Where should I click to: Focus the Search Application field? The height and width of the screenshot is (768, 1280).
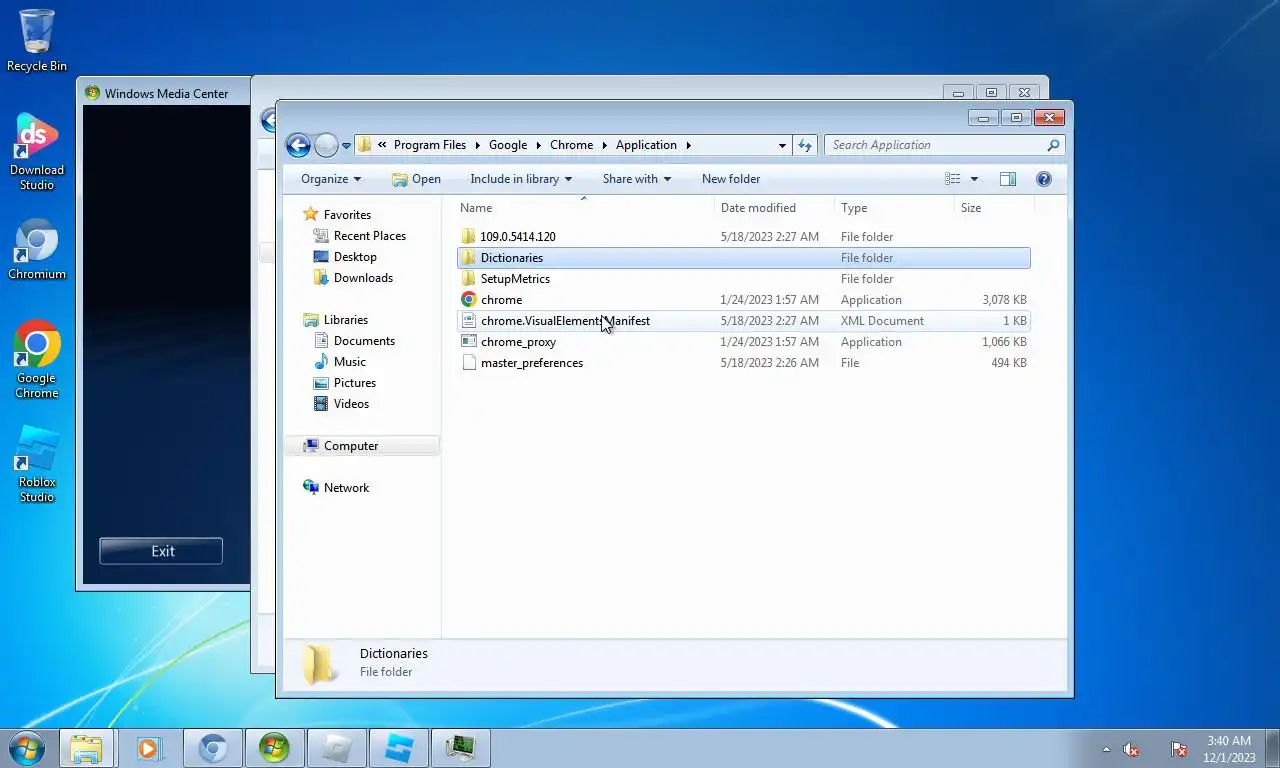[x=944, y=145]
